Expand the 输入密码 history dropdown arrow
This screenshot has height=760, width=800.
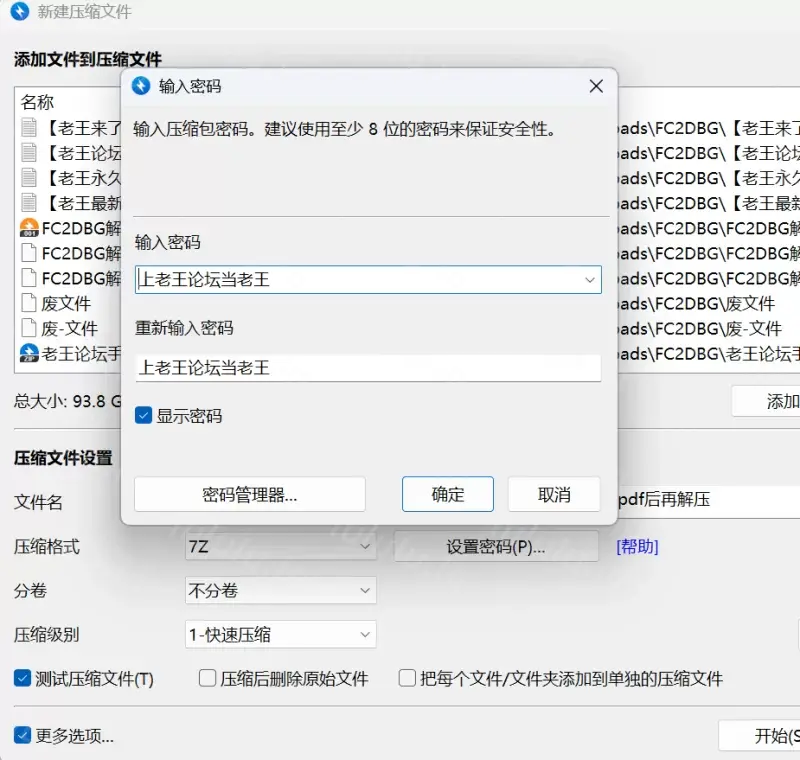590,280
